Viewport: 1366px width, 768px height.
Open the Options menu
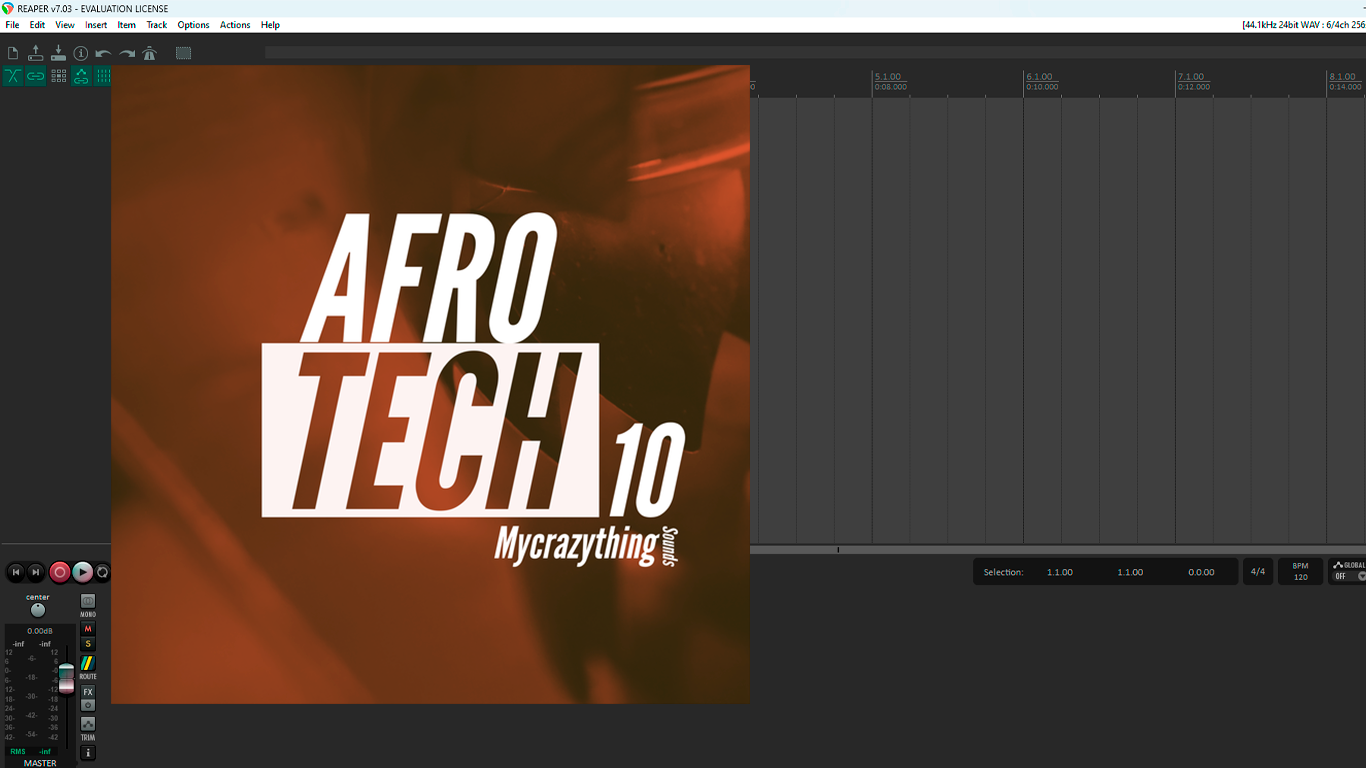[x=194, y=25]
